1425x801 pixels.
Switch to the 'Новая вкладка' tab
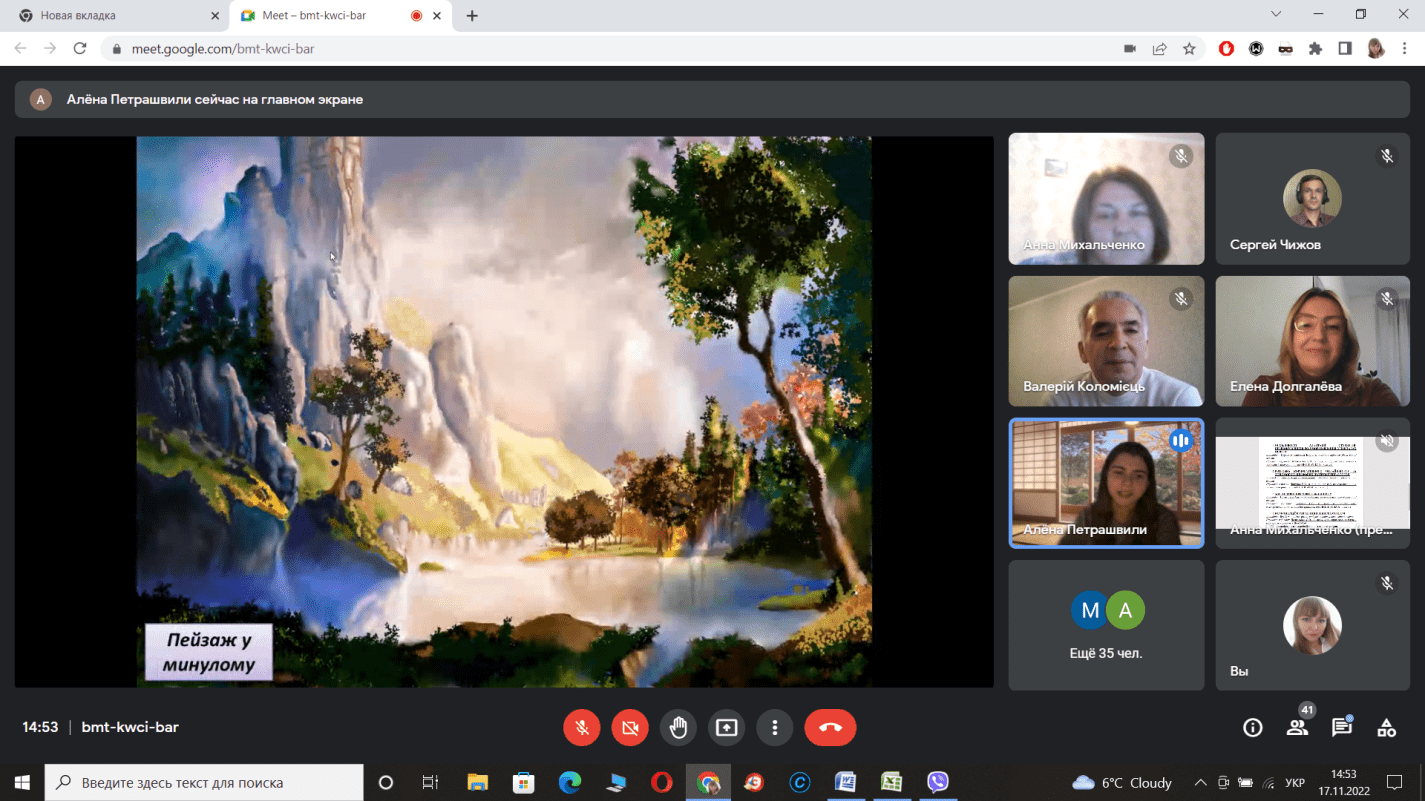[115, 15]
